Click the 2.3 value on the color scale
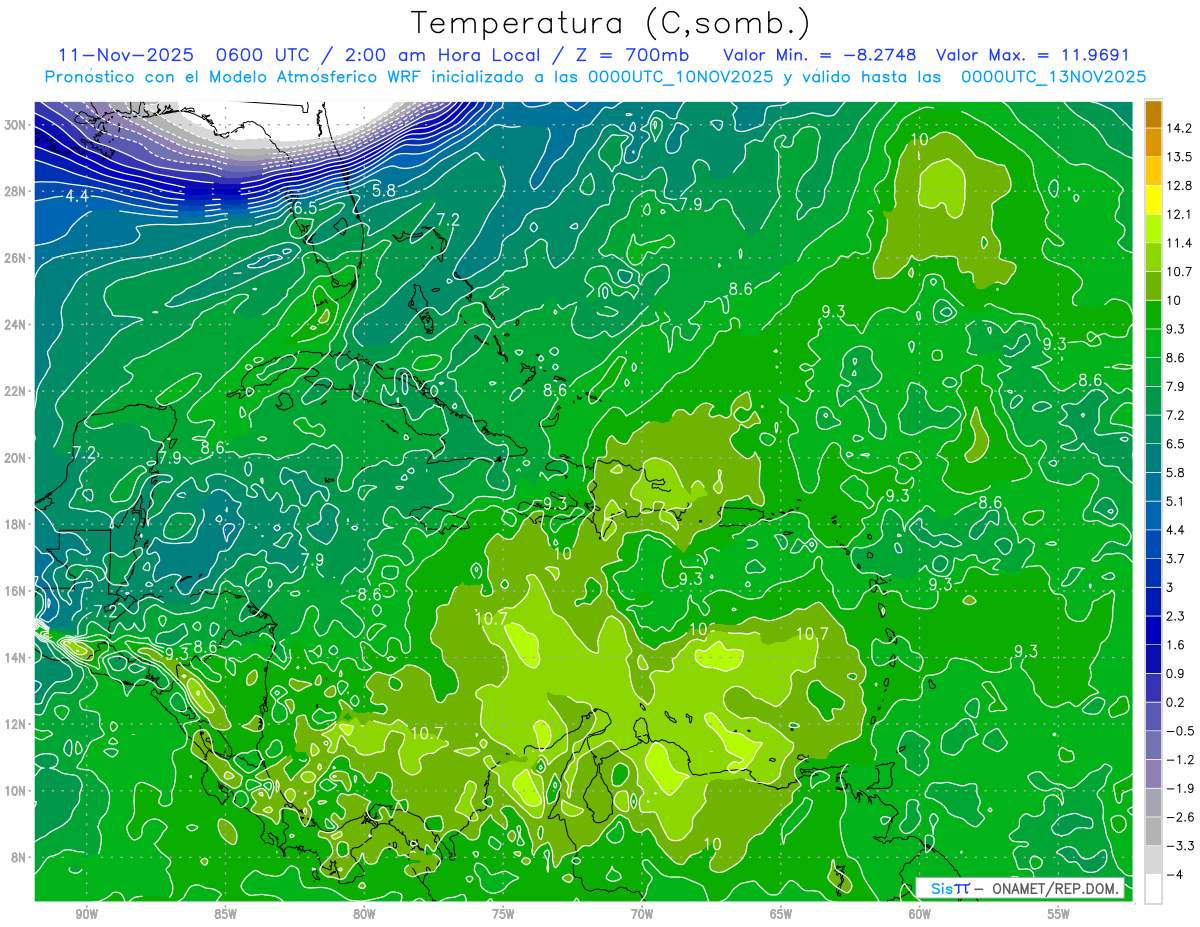The height and width of the screenshot is (927, 1200). 1177,616
